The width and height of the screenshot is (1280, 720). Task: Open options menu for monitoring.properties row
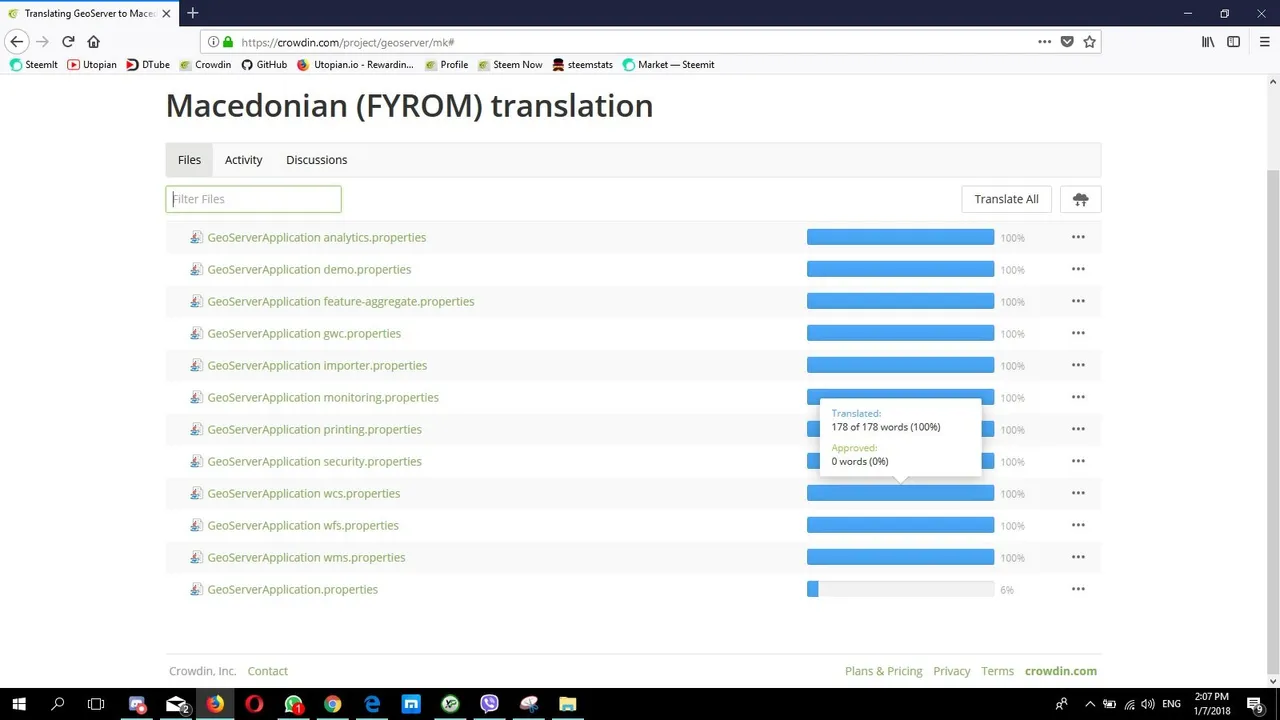(1078, 397)
